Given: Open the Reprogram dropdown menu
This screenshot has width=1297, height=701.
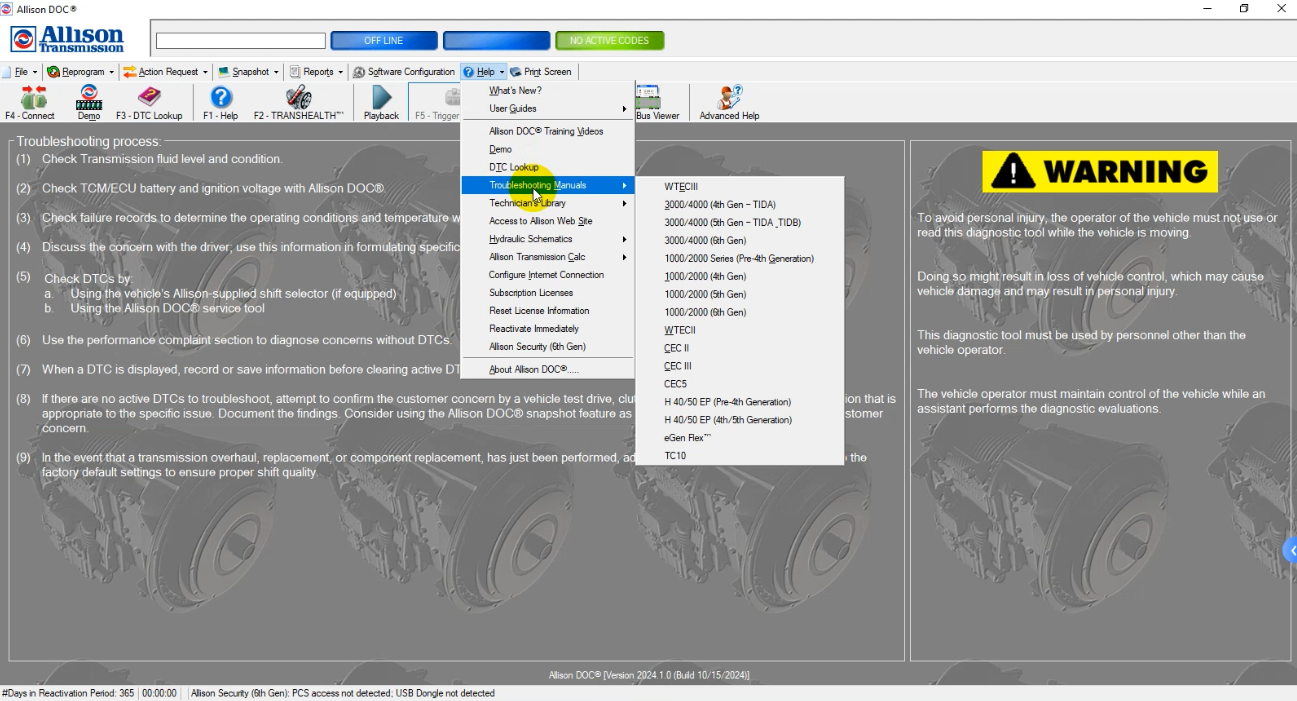Looking at the screenshot, I should click(81, 72).
